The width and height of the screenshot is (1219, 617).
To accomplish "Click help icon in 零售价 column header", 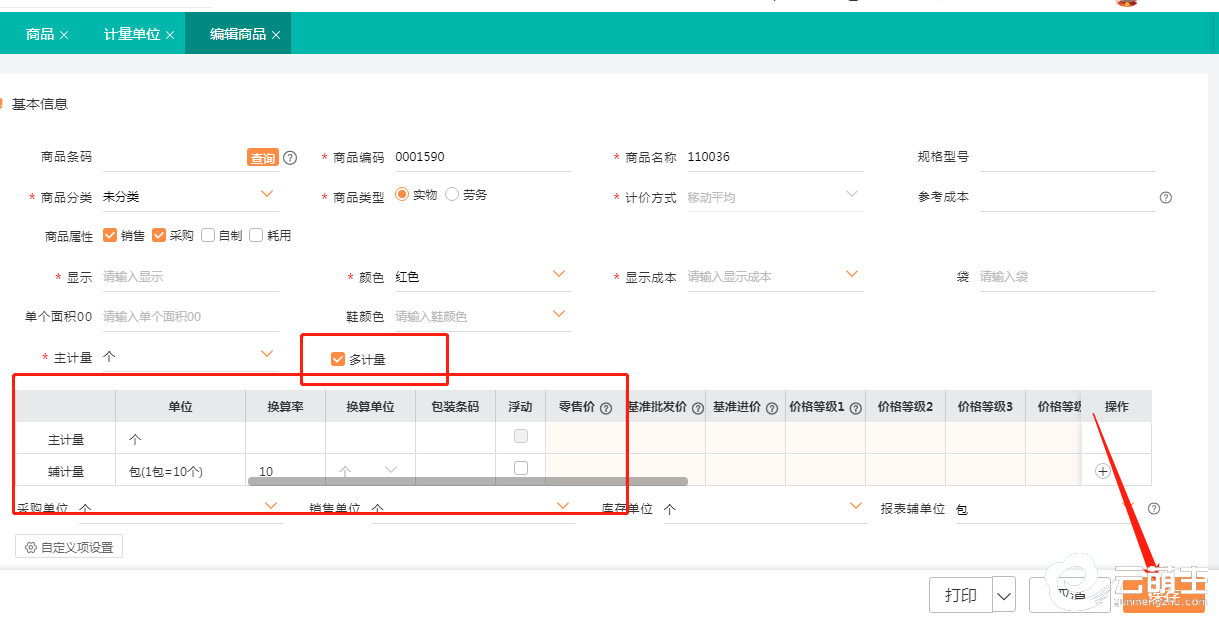I will tap(606, 408).
